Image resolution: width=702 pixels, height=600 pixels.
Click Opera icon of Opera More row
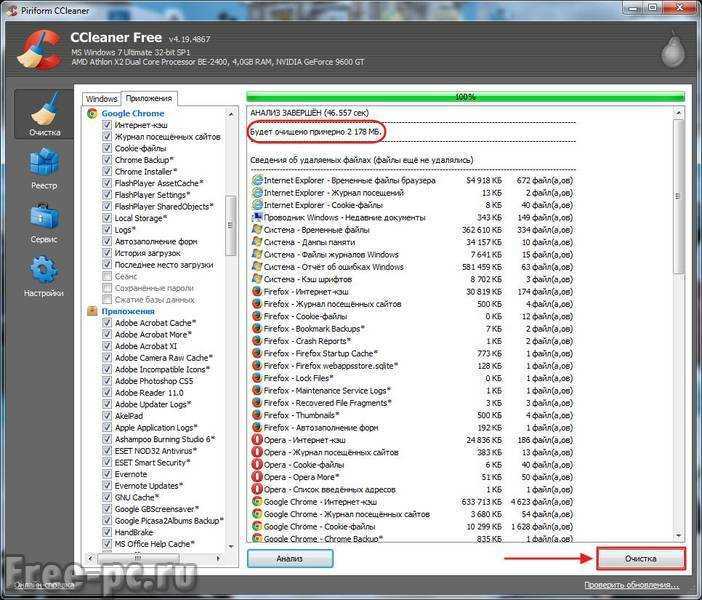pos(257,477)
